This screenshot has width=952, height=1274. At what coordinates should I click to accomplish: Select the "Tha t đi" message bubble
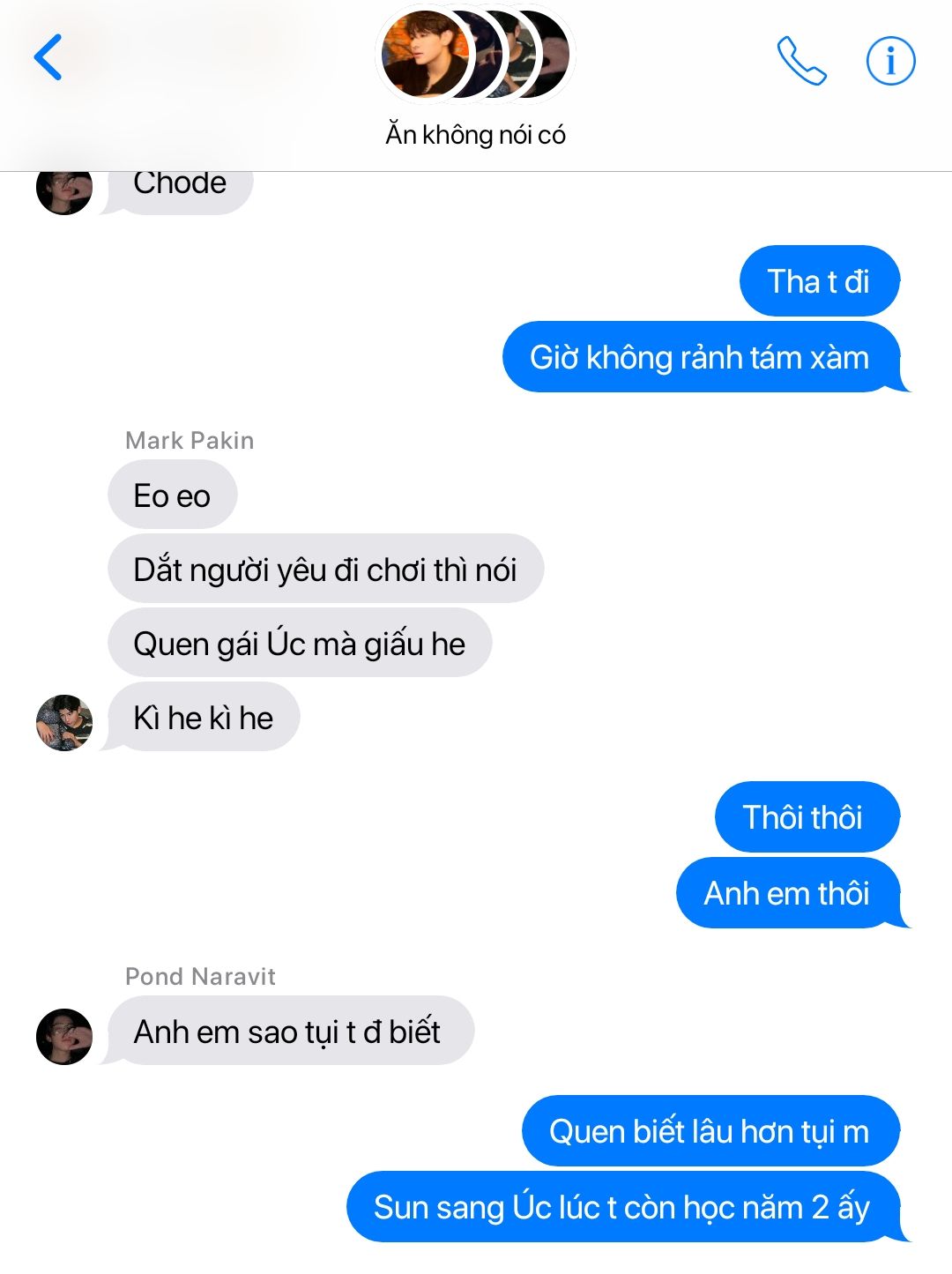(x=819, y=281)
